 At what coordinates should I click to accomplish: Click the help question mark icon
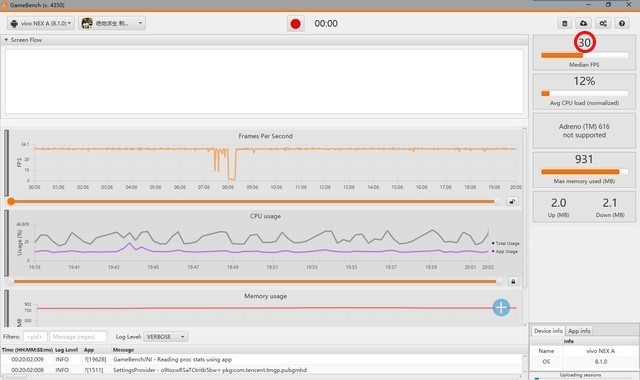point(622,23)
